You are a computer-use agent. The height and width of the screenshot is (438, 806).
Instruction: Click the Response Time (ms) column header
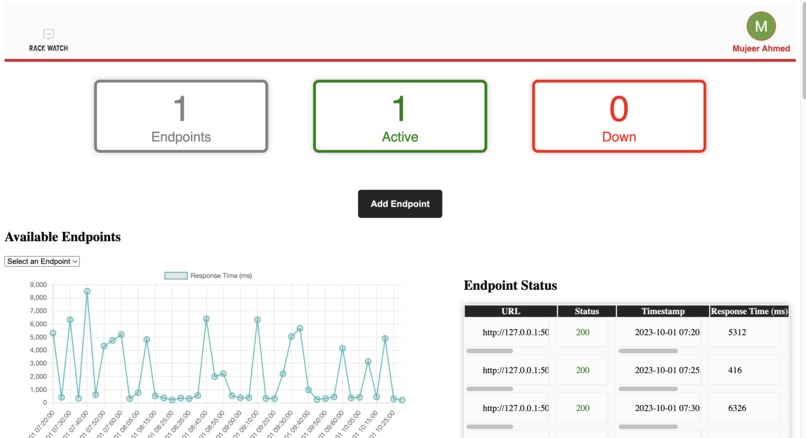pyautogui.click(x=749, y=311)
